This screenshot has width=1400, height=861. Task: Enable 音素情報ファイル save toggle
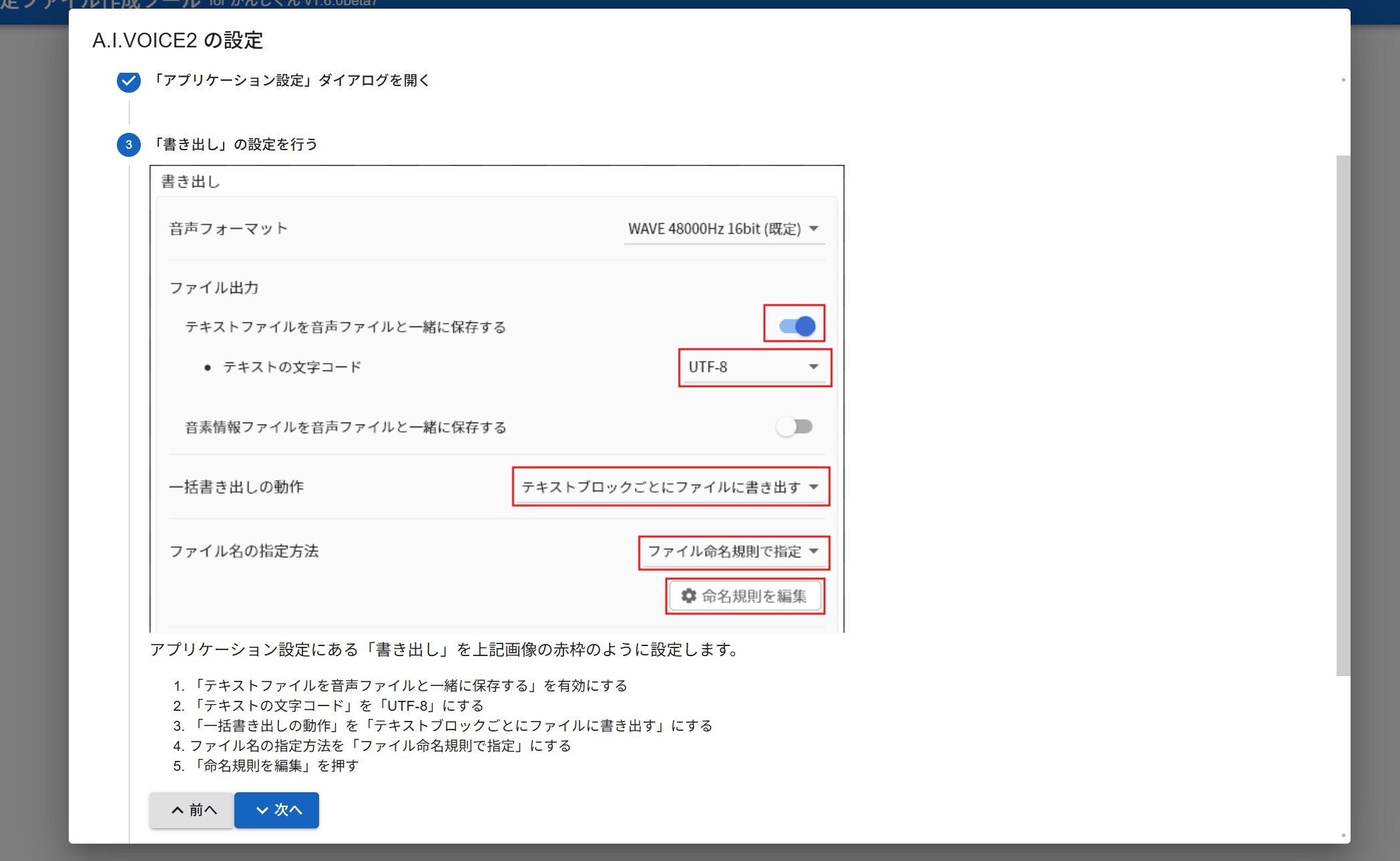(794, 426)
